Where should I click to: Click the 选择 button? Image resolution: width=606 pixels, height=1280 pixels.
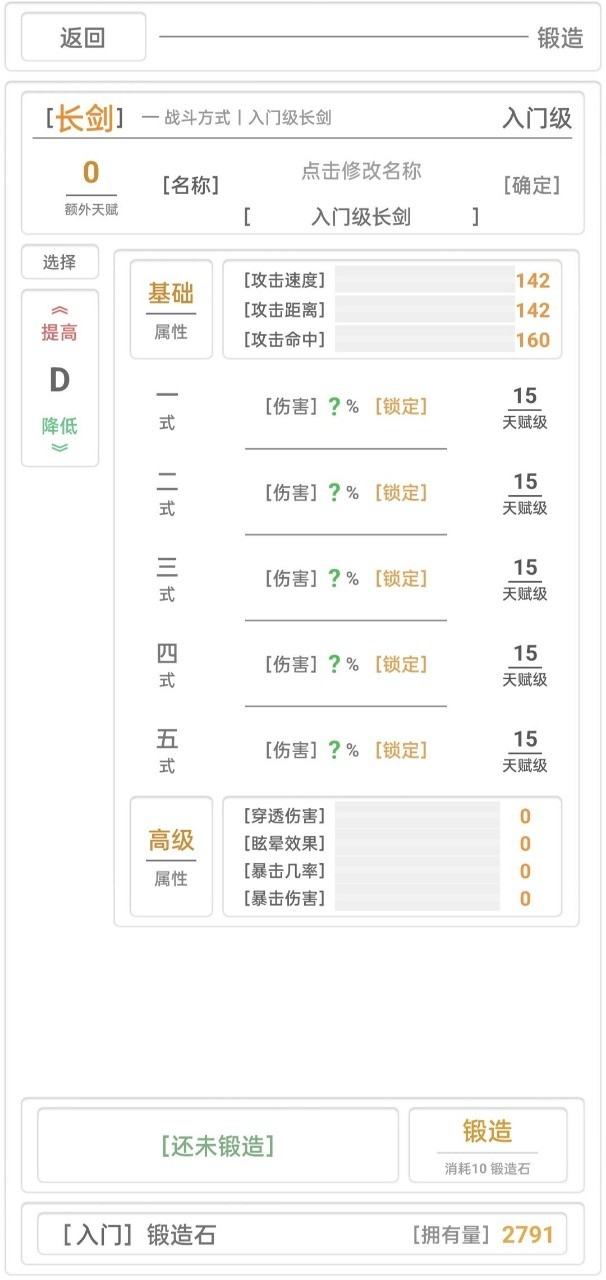[60, 263]
